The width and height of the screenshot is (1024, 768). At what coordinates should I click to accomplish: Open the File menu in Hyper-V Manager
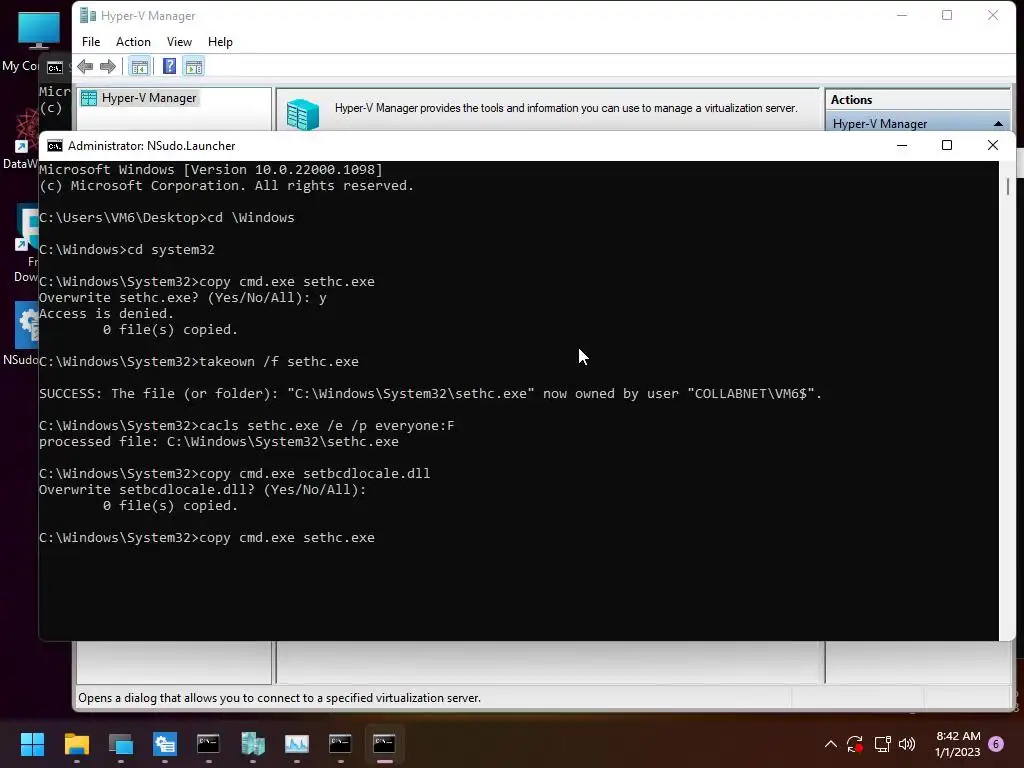(x=91, y=42)
